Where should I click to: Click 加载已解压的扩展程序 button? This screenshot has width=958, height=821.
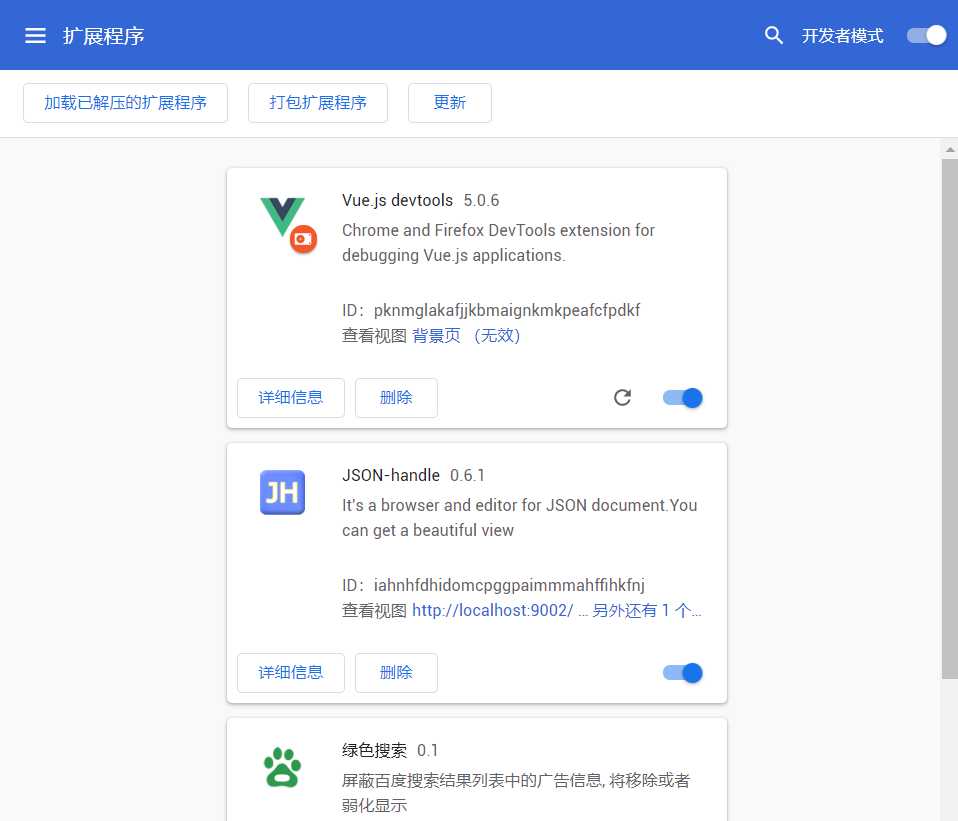tap(125, 103)
